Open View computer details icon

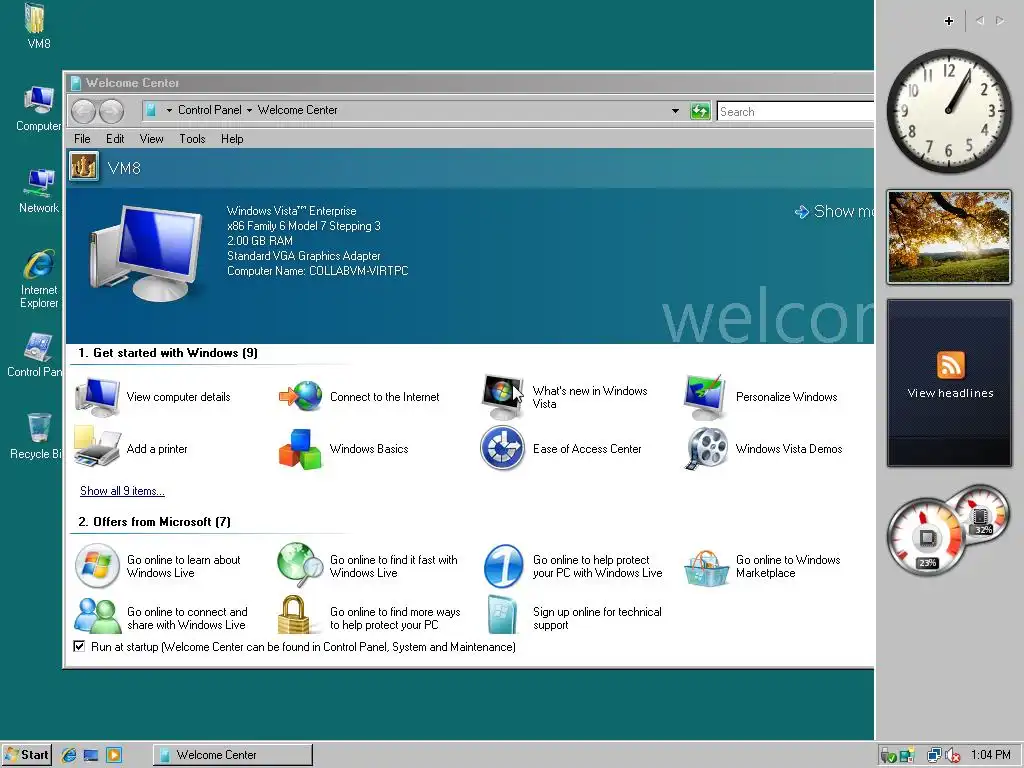point(97,396)
